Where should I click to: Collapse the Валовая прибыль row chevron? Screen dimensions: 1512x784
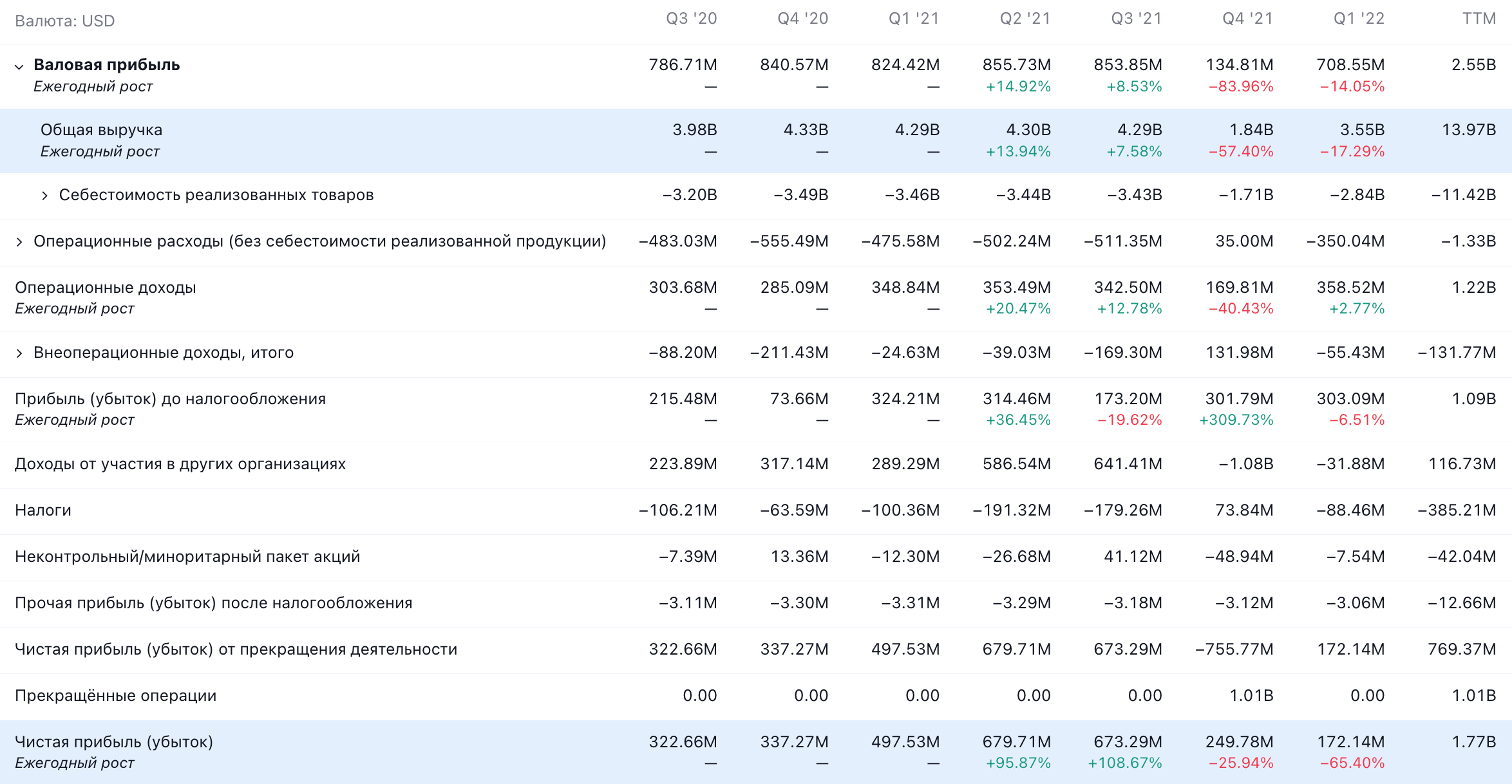(x=19, y=66)
